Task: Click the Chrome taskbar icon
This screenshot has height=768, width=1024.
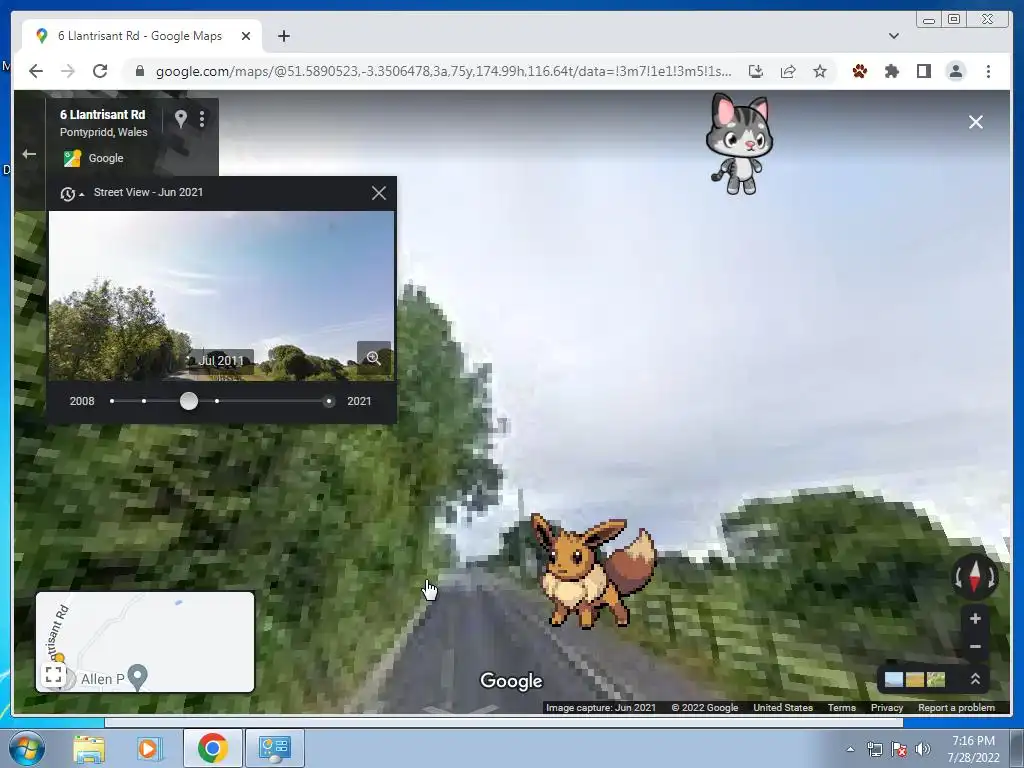Action: tap(212, 748)
